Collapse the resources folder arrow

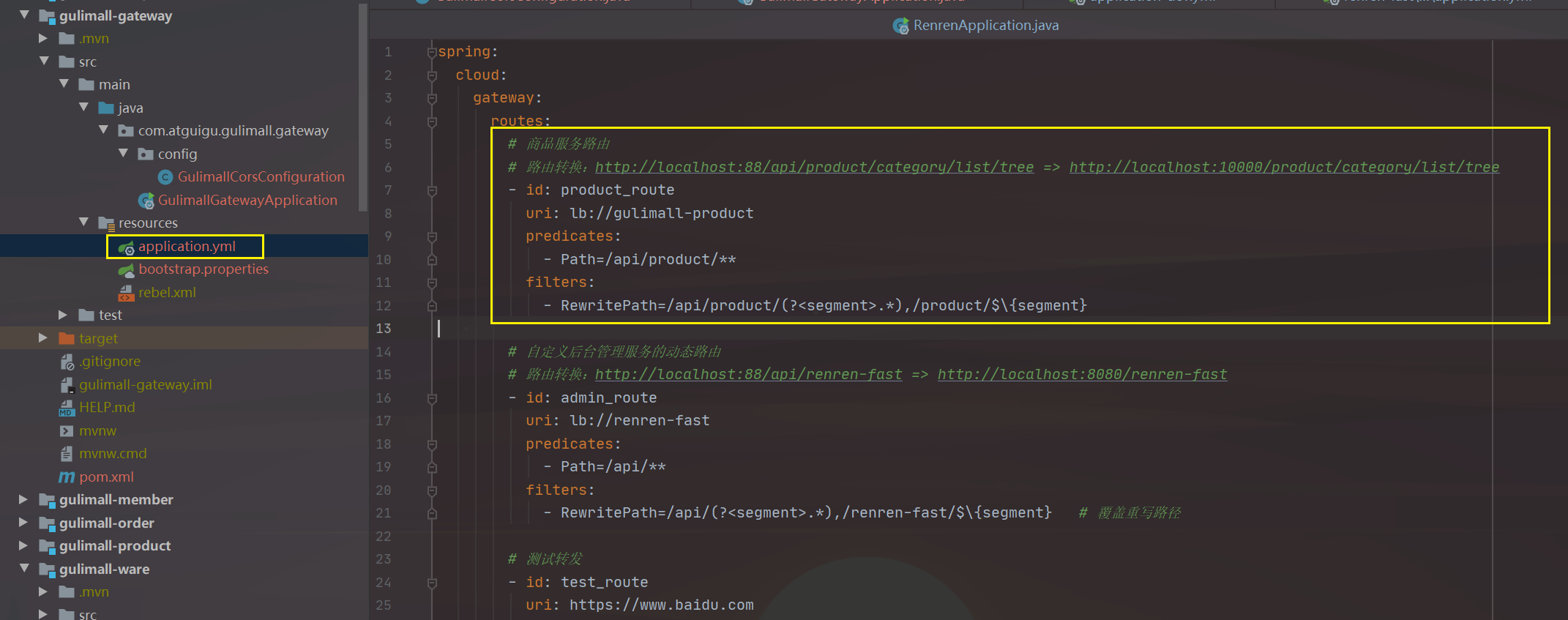coord(83,223)
